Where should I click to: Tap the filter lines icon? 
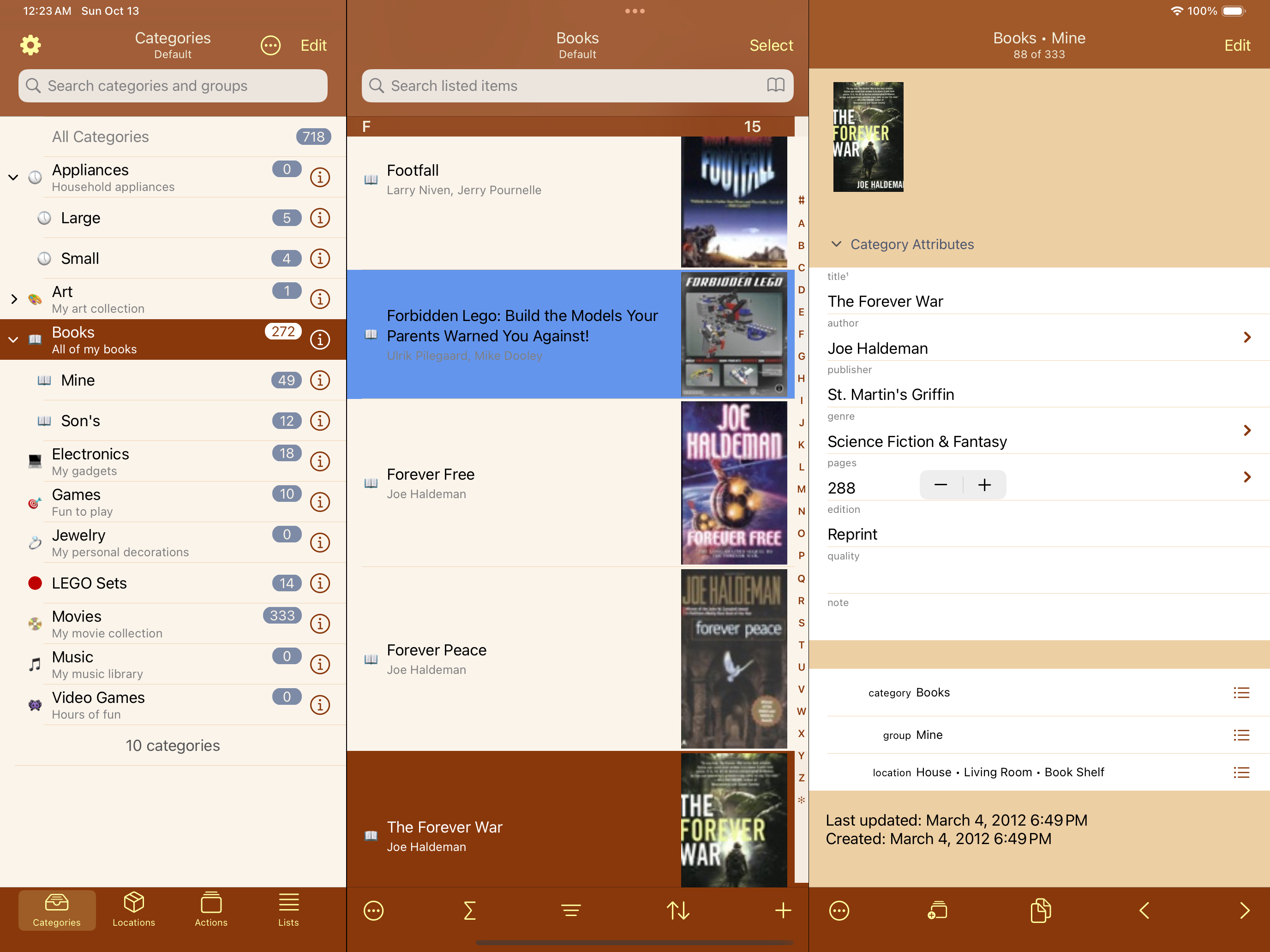coord(571,910)
